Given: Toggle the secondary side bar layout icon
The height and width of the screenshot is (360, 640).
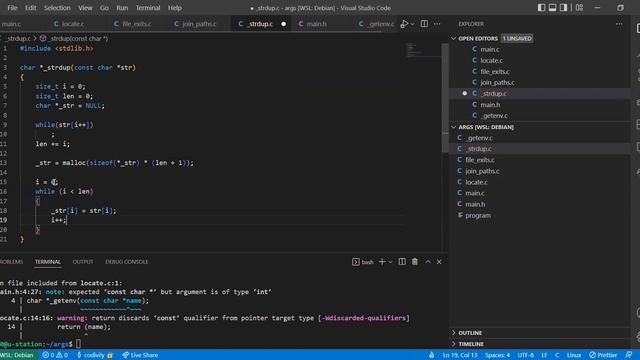Looking at the screenshot, I should pos(563,8).
